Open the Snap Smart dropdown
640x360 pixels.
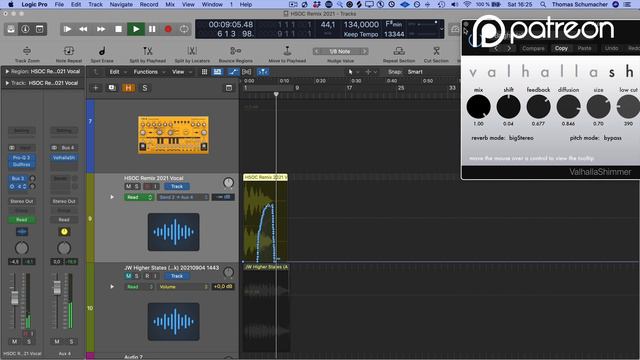pos(415,72)
